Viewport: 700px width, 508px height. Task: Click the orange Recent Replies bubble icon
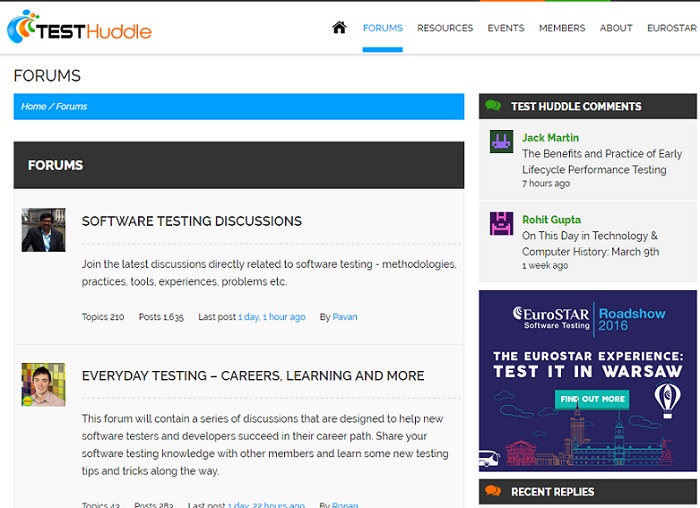coord(492,491)
